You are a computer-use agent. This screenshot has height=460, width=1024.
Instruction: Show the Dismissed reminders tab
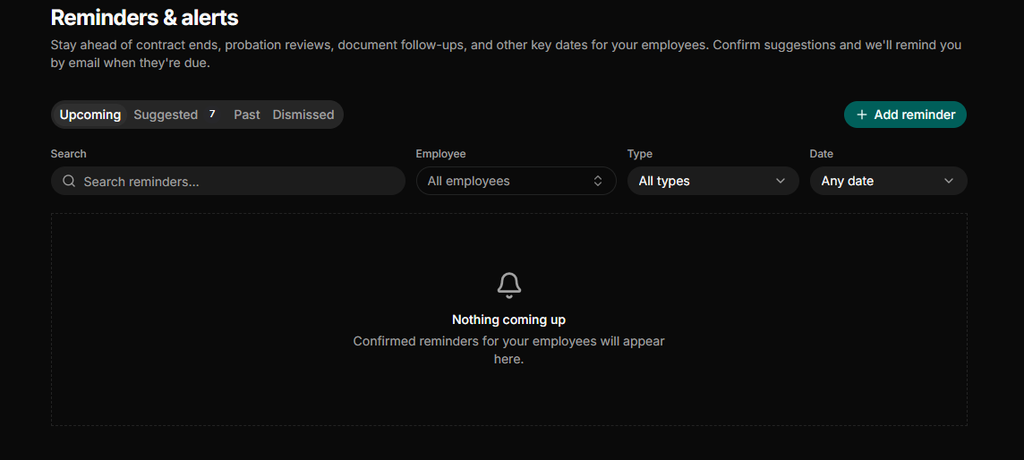[x=303, y=114]
